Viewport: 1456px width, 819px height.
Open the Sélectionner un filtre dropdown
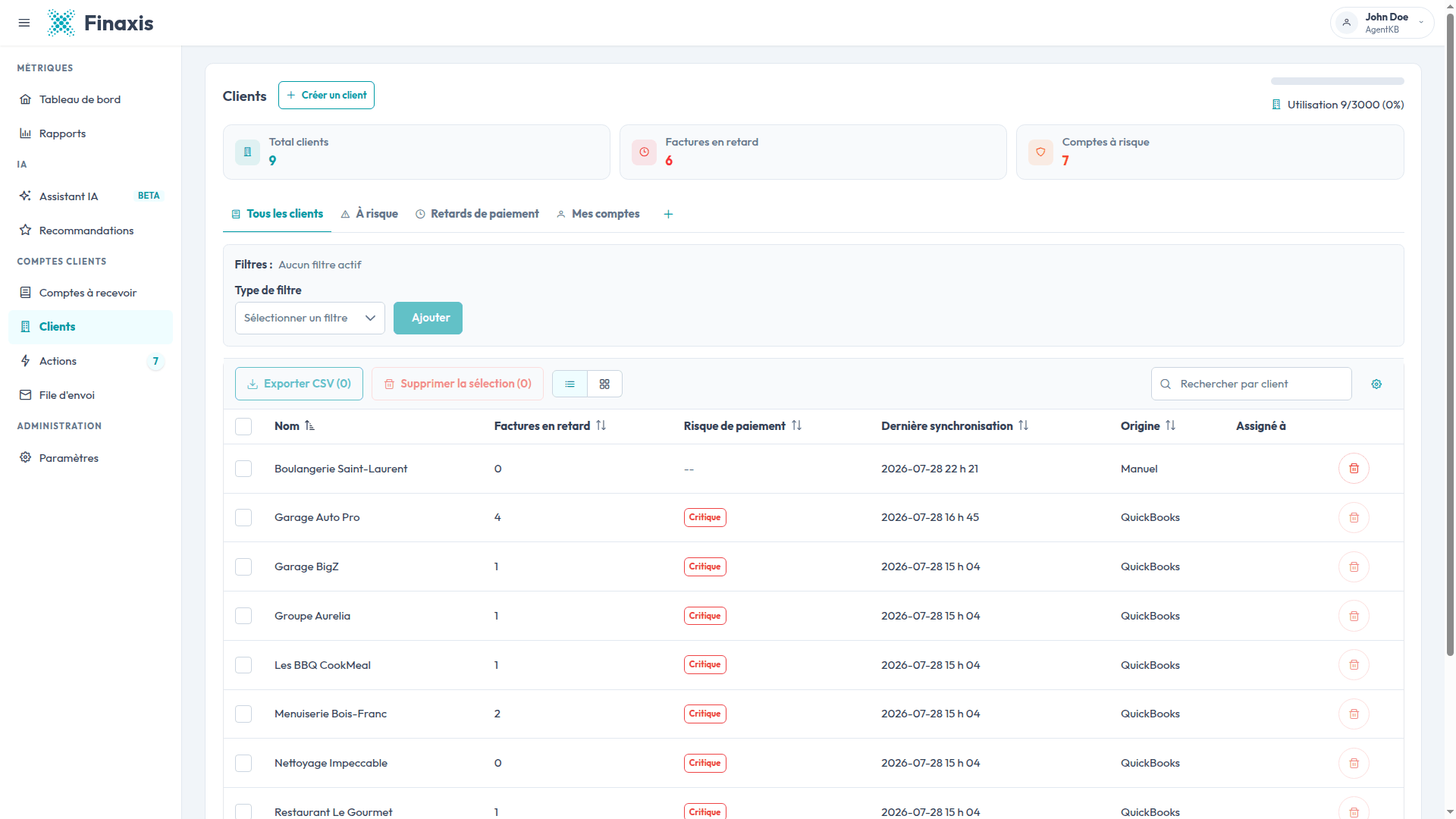click(310, 318)
